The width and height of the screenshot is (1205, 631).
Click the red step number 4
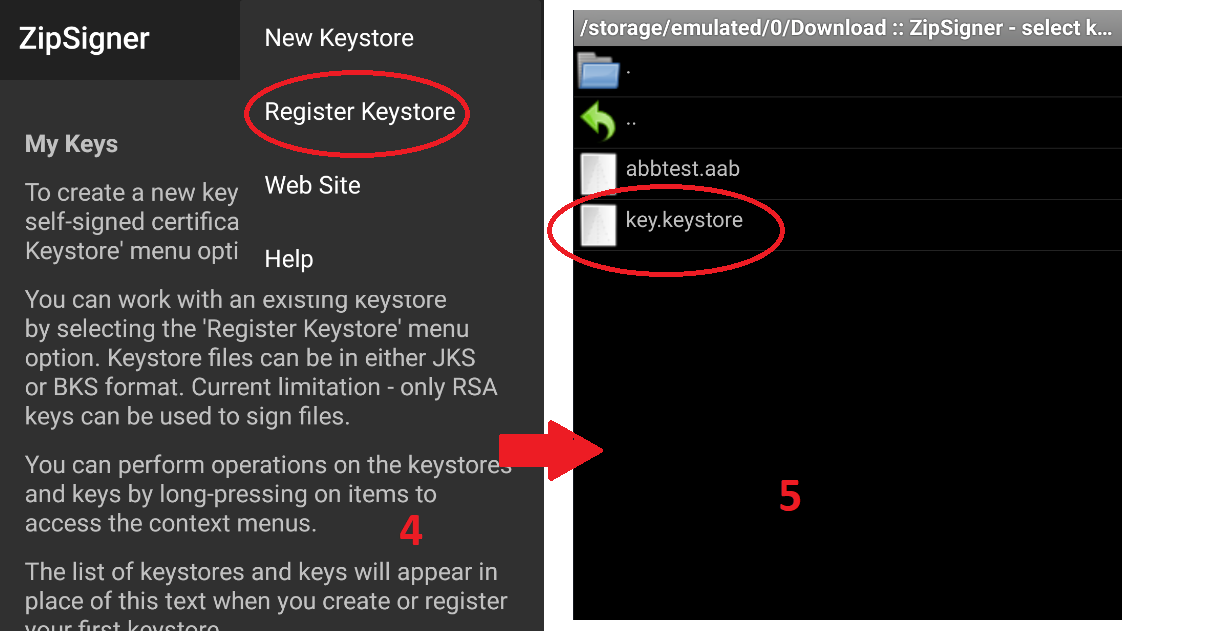(x=410, y=532)
